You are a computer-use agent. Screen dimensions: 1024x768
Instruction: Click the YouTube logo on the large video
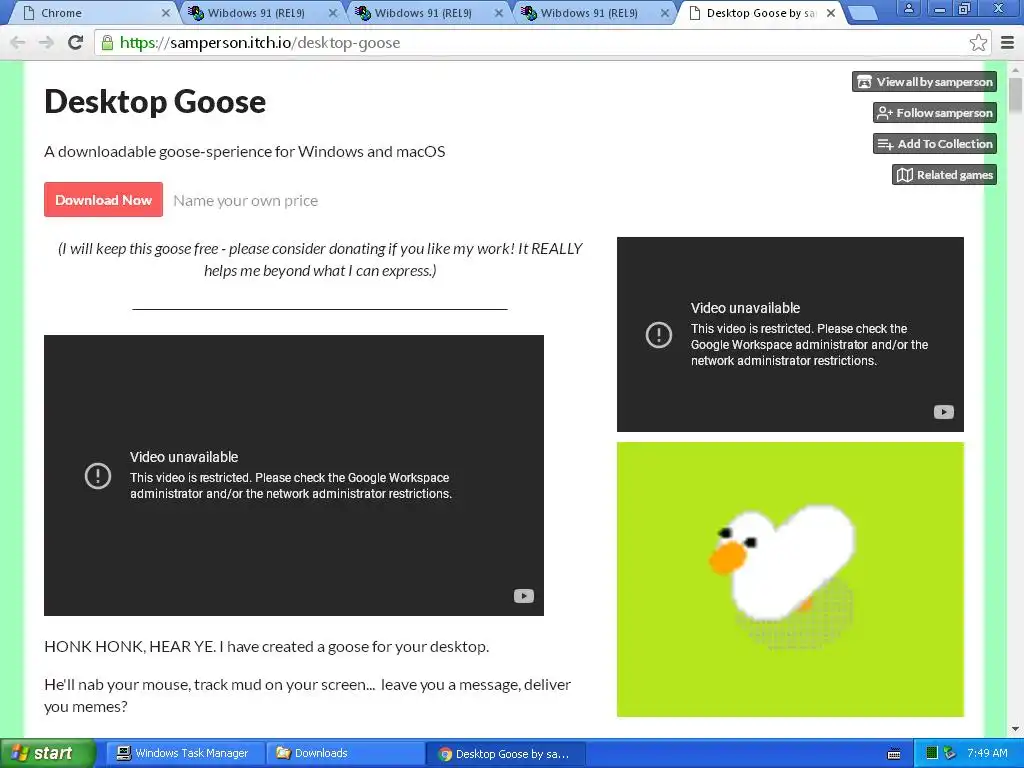[x=524, y=596]
